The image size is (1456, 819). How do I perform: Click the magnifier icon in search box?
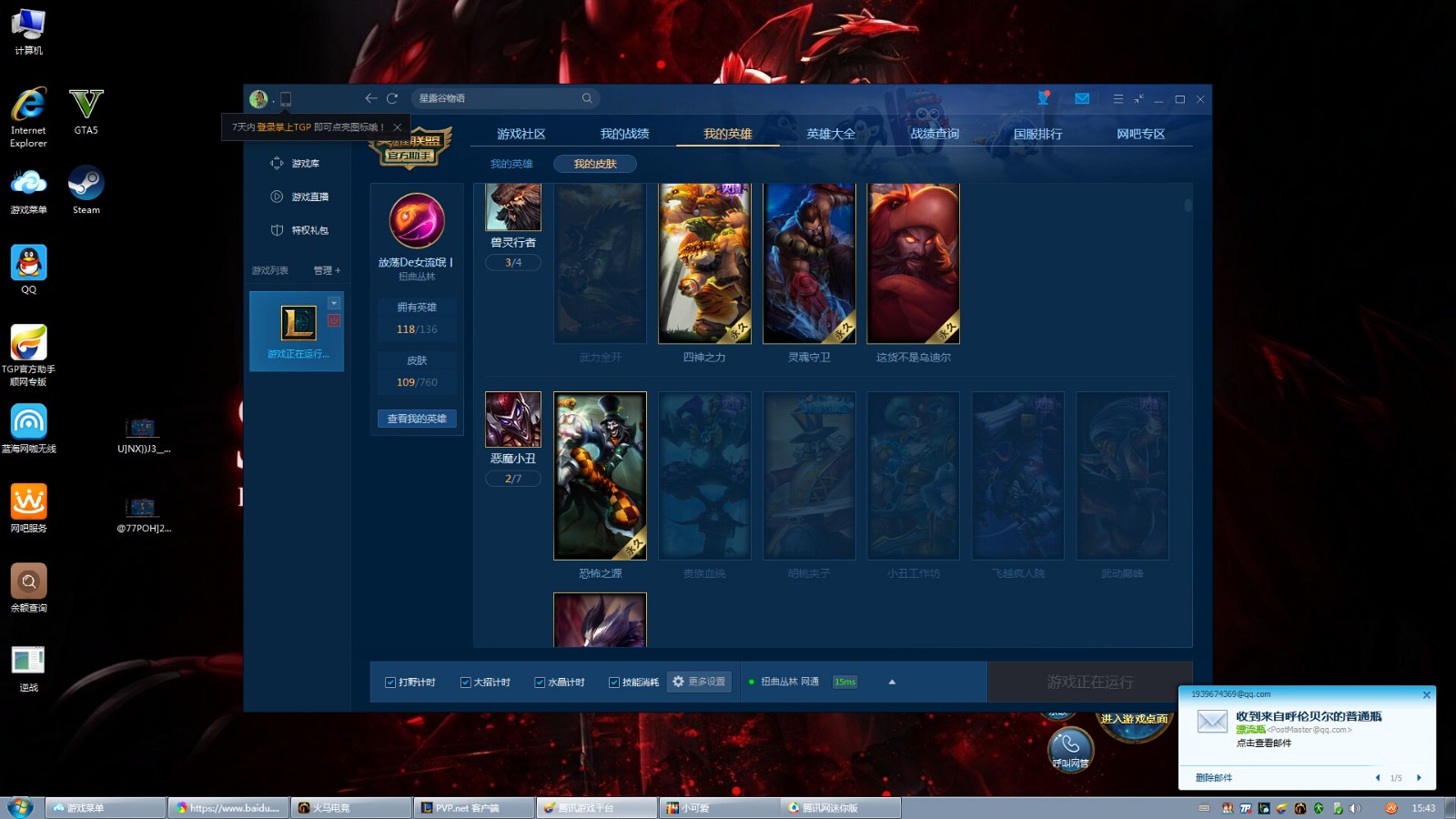click(x=587, y=98)
